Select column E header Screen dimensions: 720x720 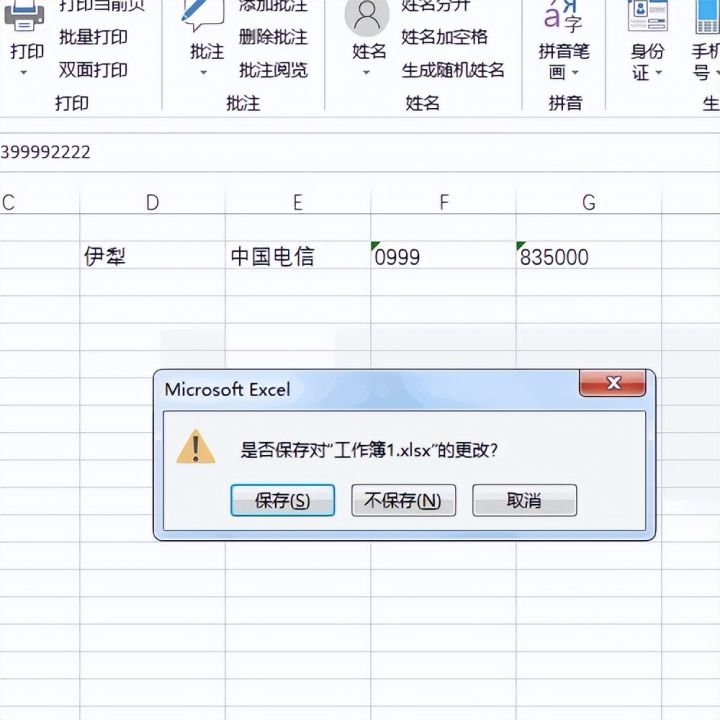coord(298,202)
